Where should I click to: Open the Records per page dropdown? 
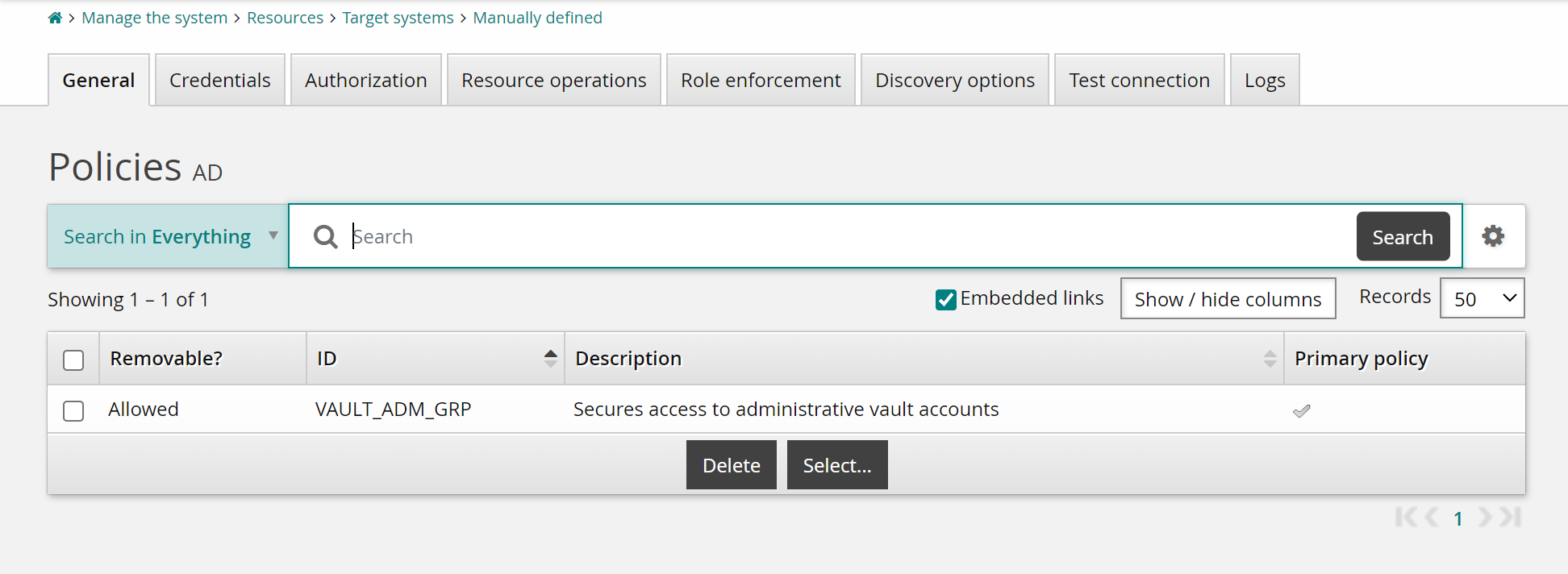click(1482, 299)
